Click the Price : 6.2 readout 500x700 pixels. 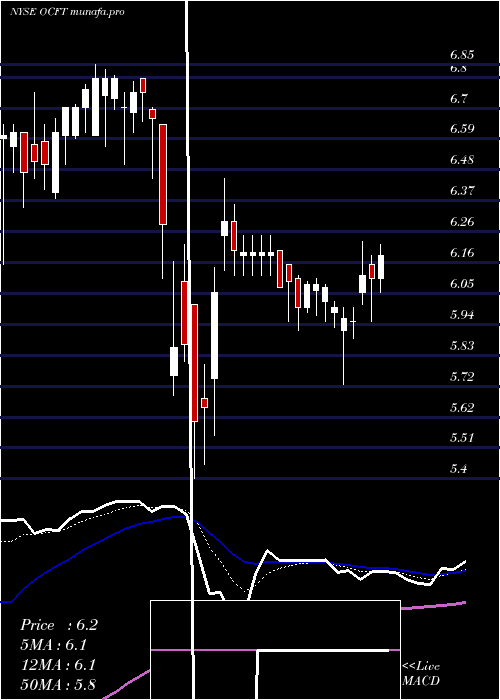point(58,625)
